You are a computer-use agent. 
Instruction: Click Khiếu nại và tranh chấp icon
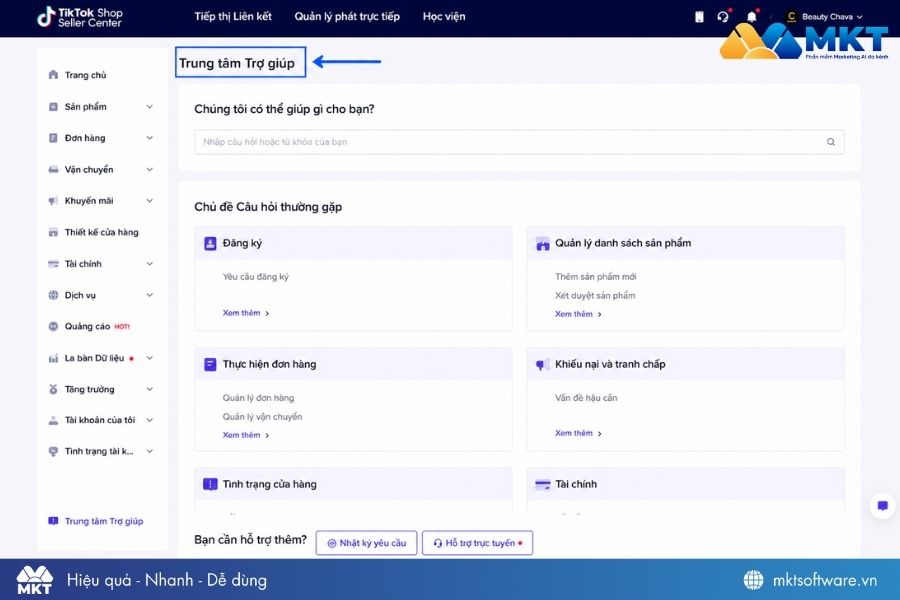click(542, 364)
